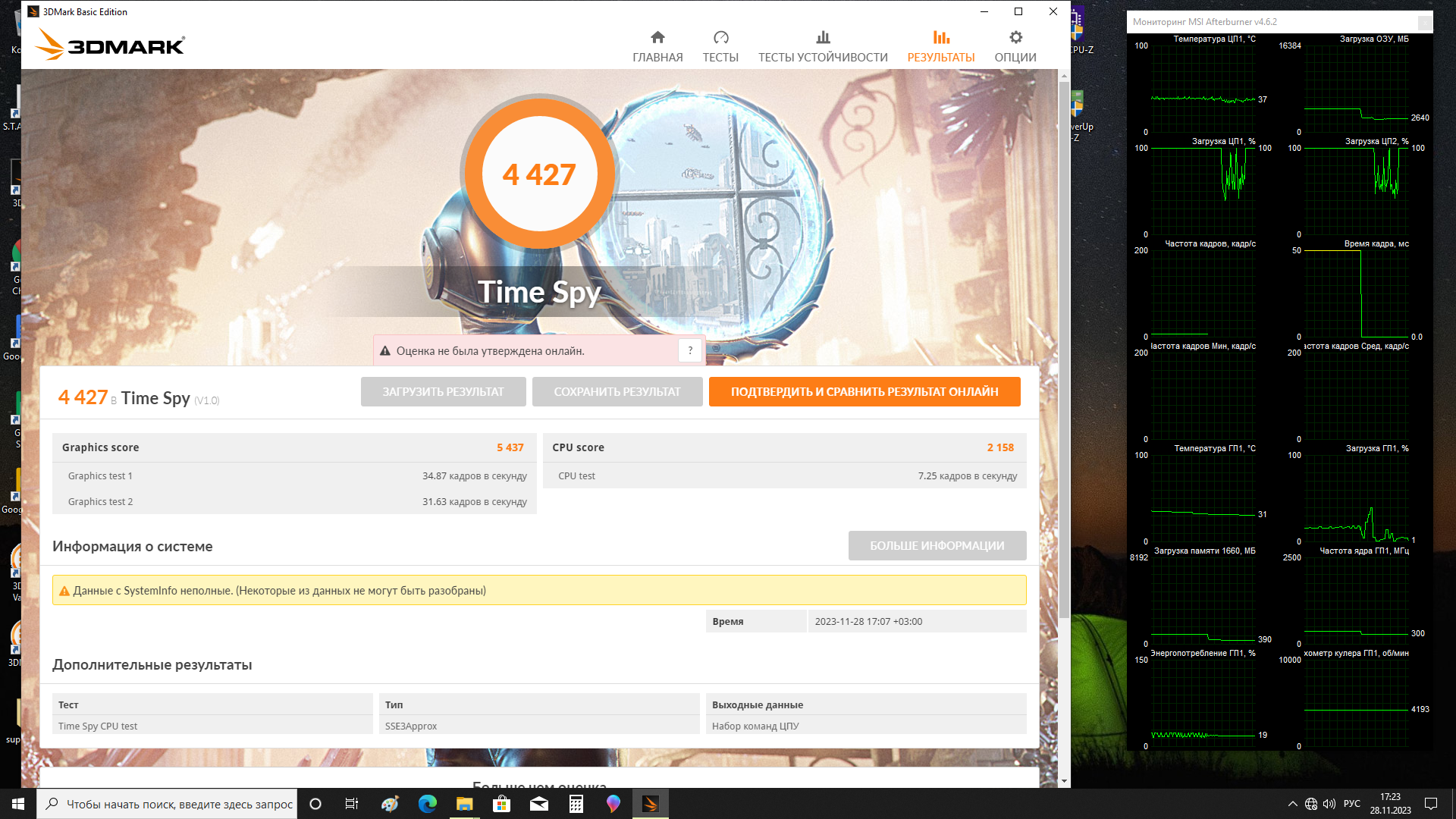
Task: Click scroll down arrow of results page
Action: click(1064, 780)
